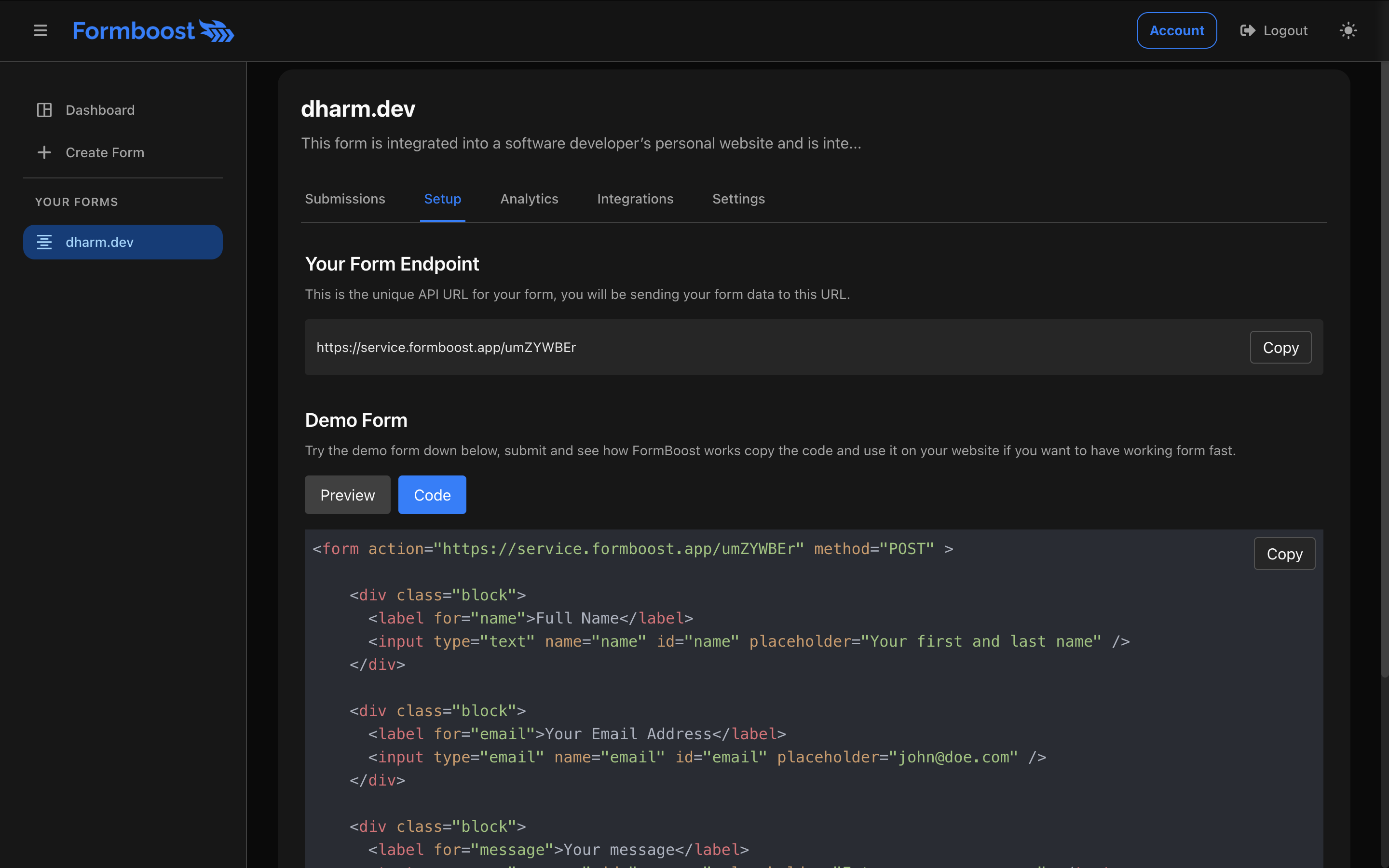
Task: Open the Dashboard panel icon in sidebar
Action: click(44, 109)
